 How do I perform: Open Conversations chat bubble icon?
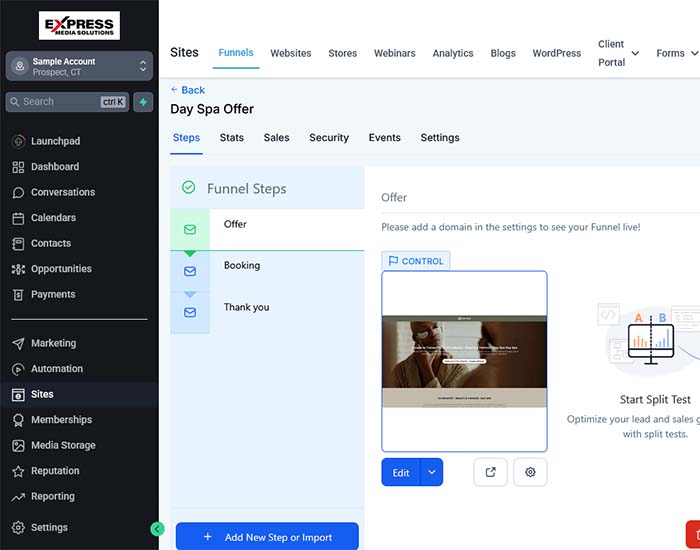(x=18, y=192)
